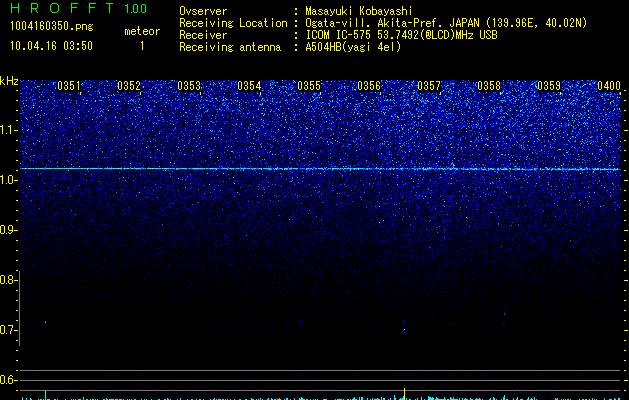Viewport: 629px width, 400px height.
Task: Click the 0359 time marker
Action: point(549,86)
